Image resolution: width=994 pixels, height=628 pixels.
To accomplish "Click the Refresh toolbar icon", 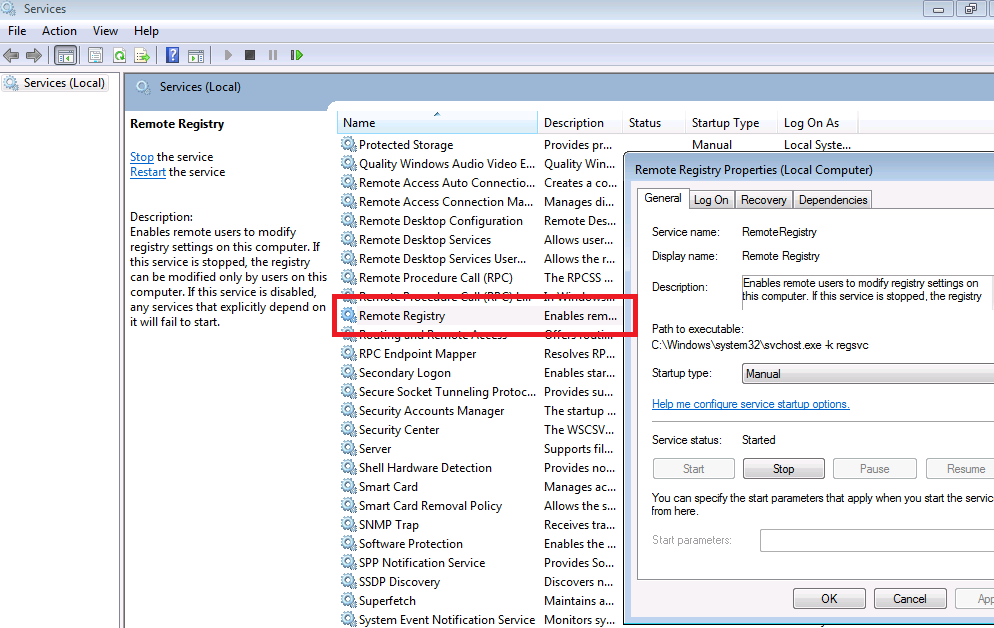I will click(119, 55).
